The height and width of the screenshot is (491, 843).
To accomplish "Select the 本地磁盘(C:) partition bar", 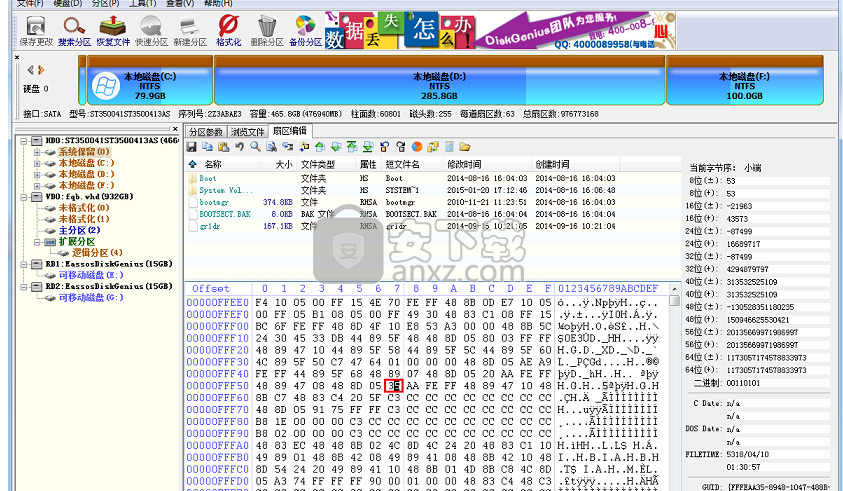I will (x=149, y=81).
